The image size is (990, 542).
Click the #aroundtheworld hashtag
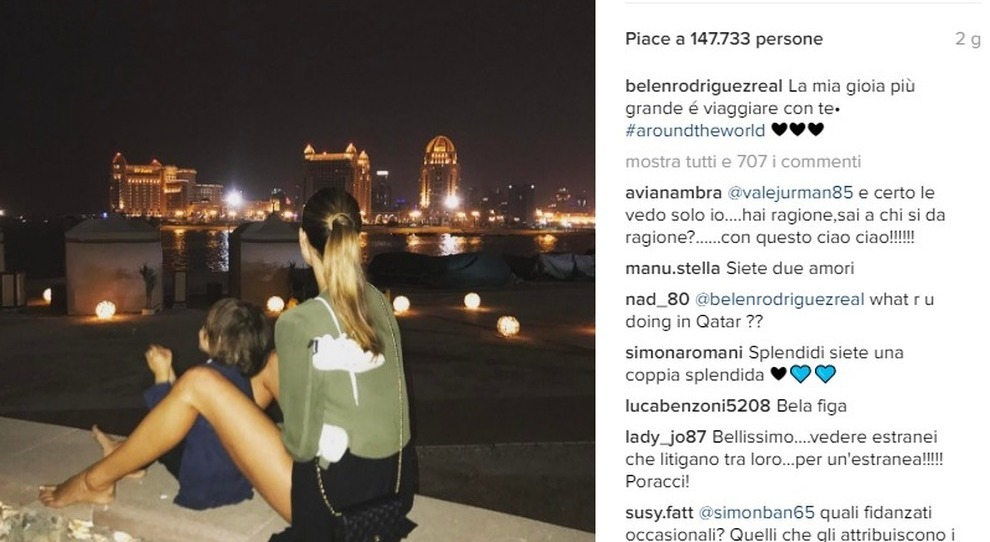click(695, 131)
